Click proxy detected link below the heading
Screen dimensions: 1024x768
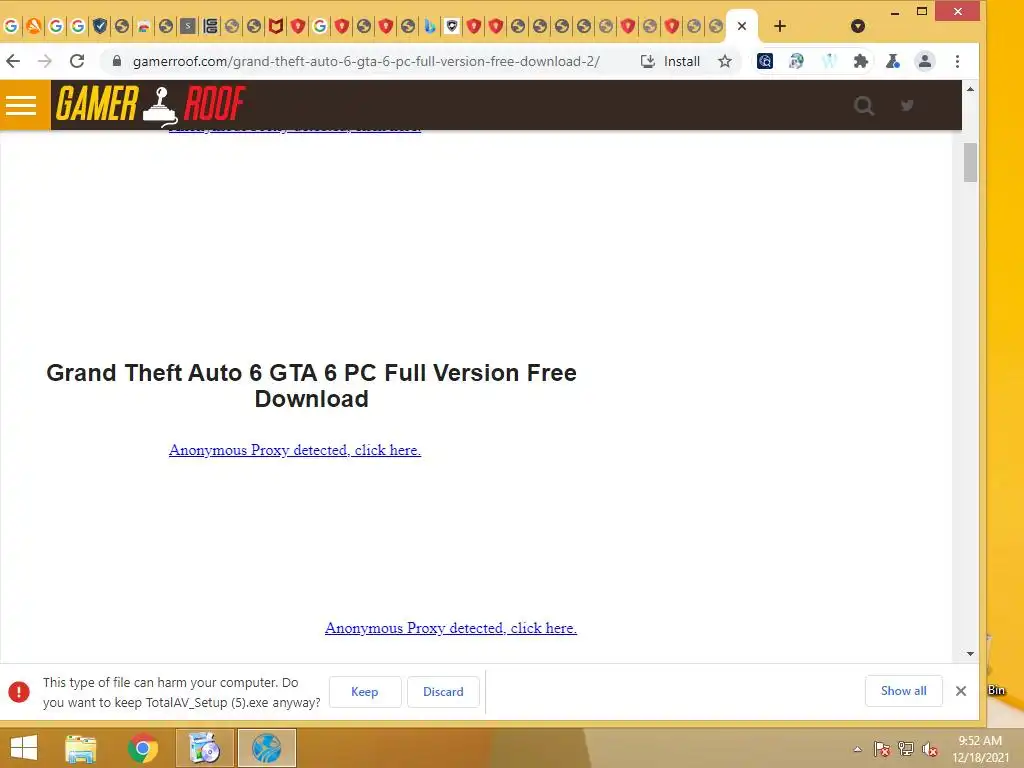coord(295,450)
